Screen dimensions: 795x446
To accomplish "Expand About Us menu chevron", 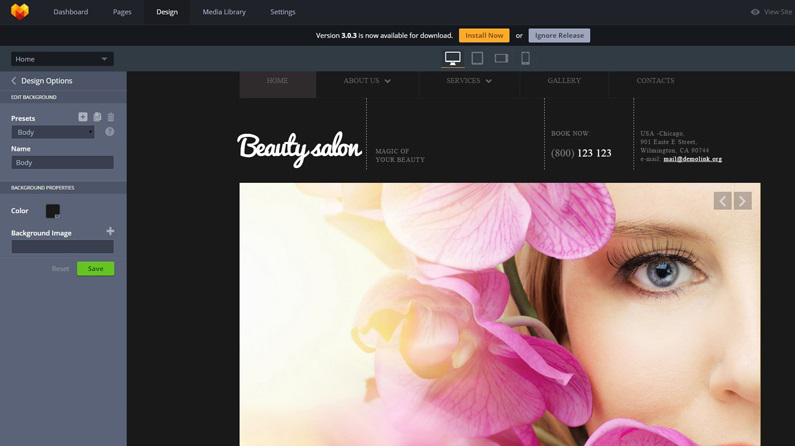I will (x=387, y=81).
